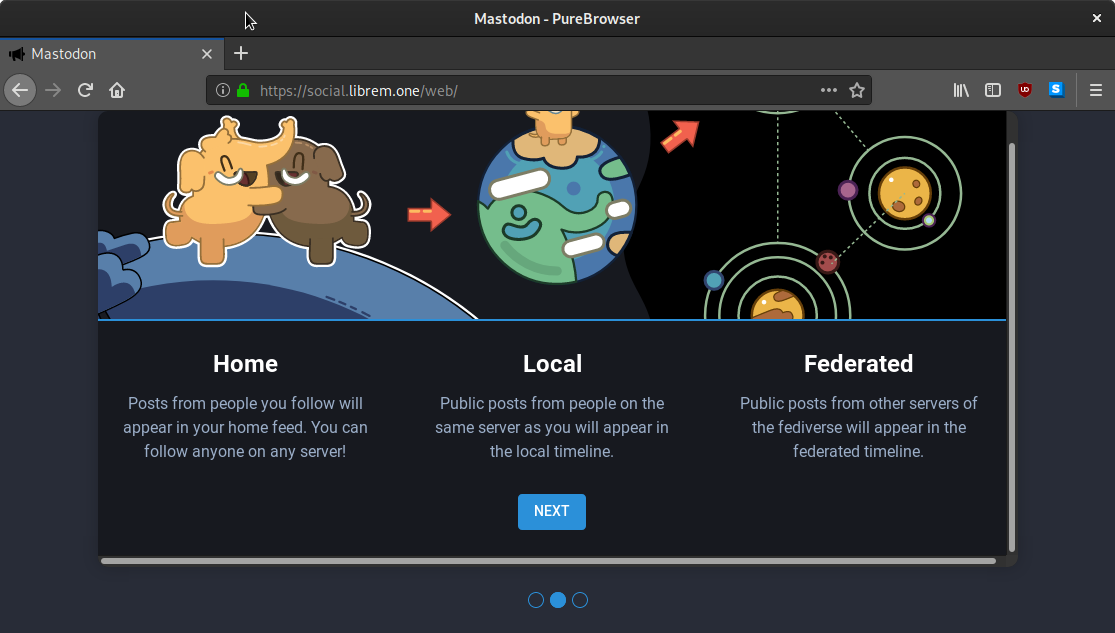
Task: Close the PureBrowser window
Action: tap(1097, 18)
